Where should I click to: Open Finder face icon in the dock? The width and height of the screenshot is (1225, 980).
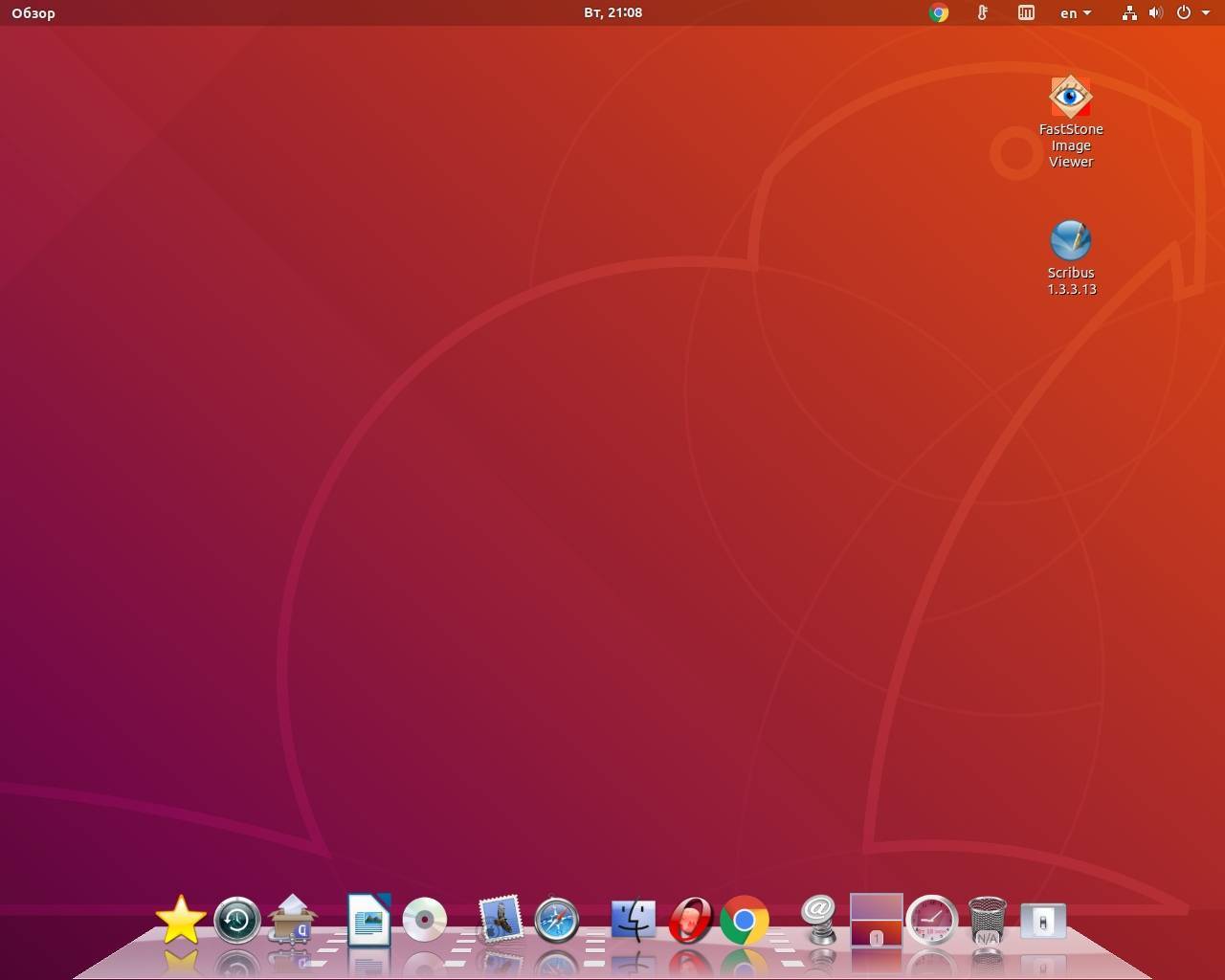(633, 921)
